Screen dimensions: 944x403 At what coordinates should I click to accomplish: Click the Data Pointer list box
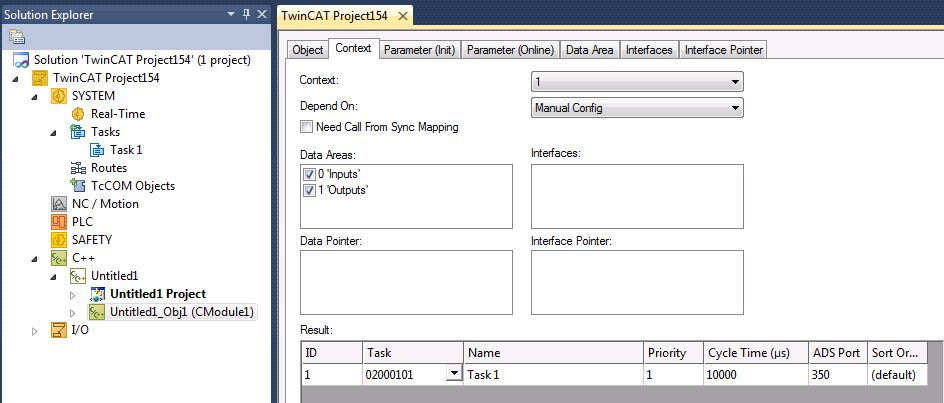(406, 283)
